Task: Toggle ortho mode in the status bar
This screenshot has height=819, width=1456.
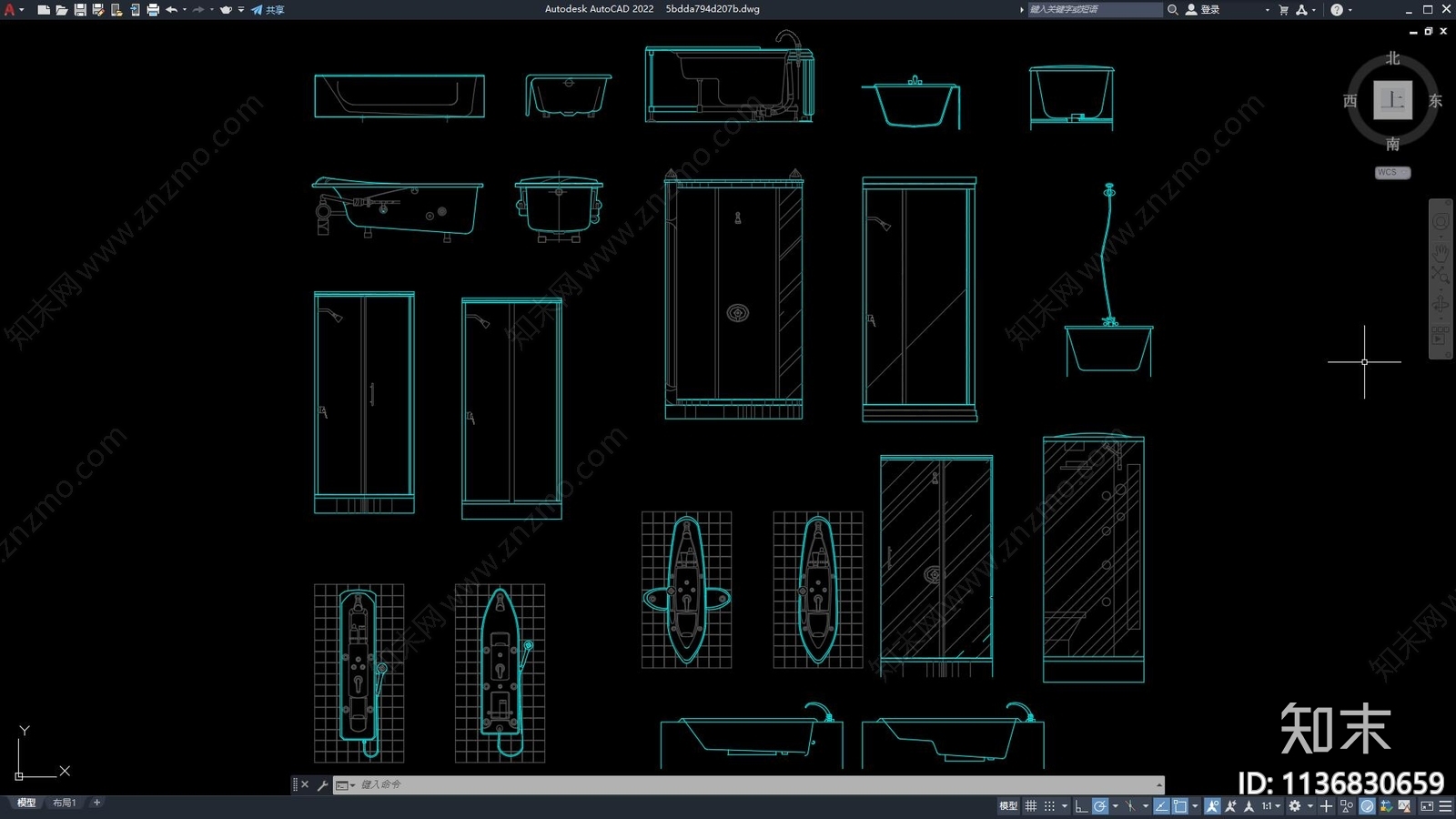Action: coord(1081,806)
